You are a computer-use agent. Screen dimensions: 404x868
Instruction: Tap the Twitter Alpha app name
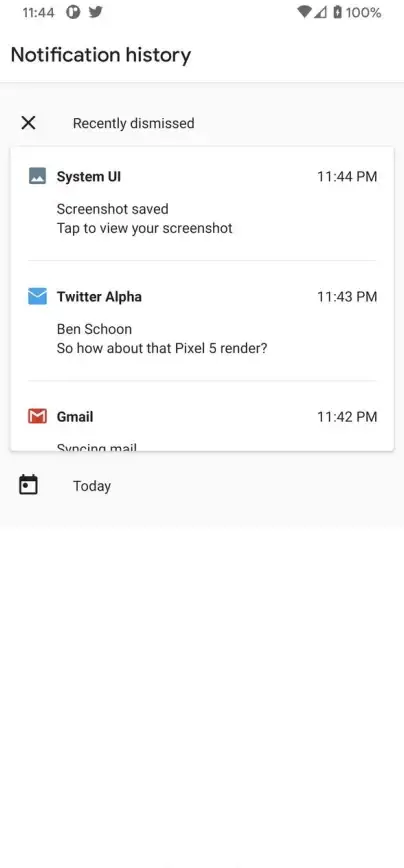[x=99, y=297]
